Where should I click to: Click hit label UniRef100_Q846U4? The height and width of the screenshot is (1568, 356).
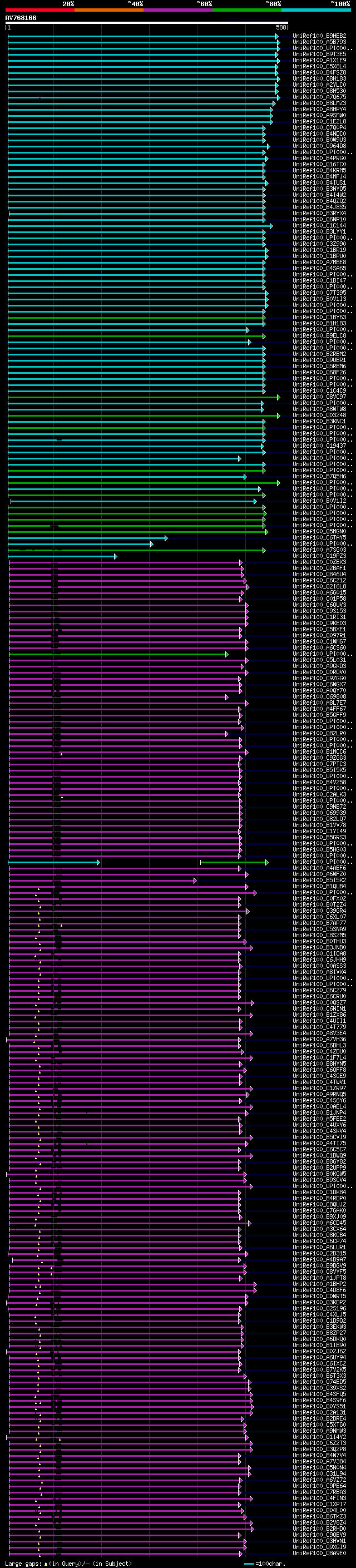point(319,574)
